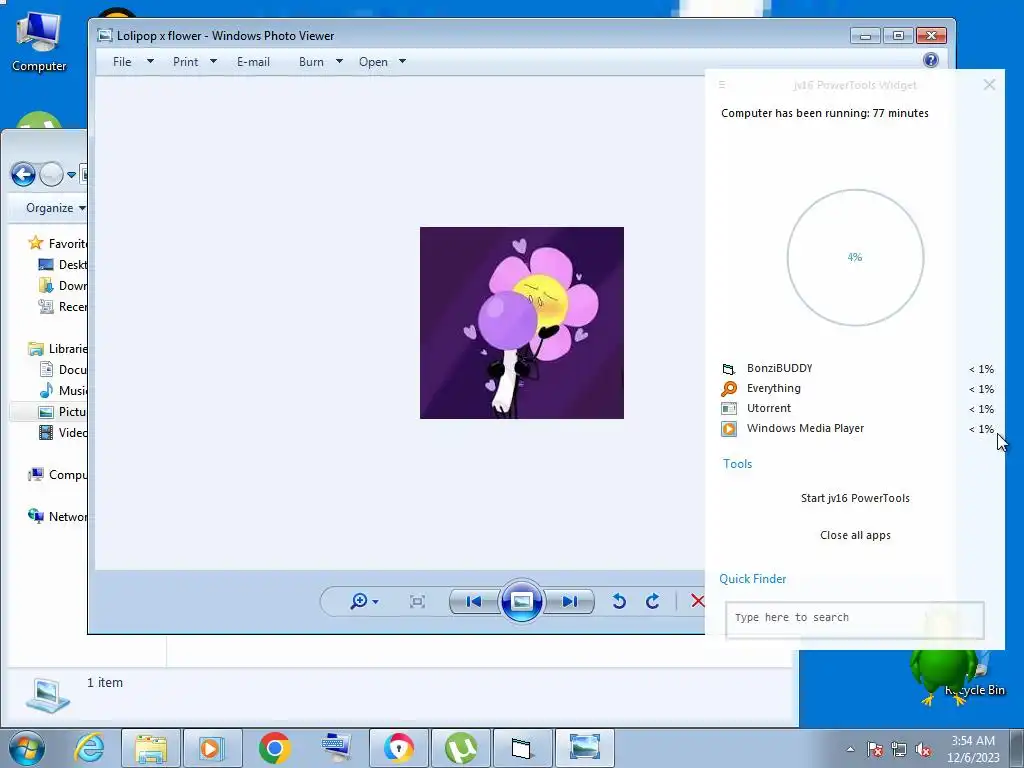The width and height of the screenshot is (1024, 768).
Task: Close the jv16 PowerTools Widget
Action: [x=989, y=85]
